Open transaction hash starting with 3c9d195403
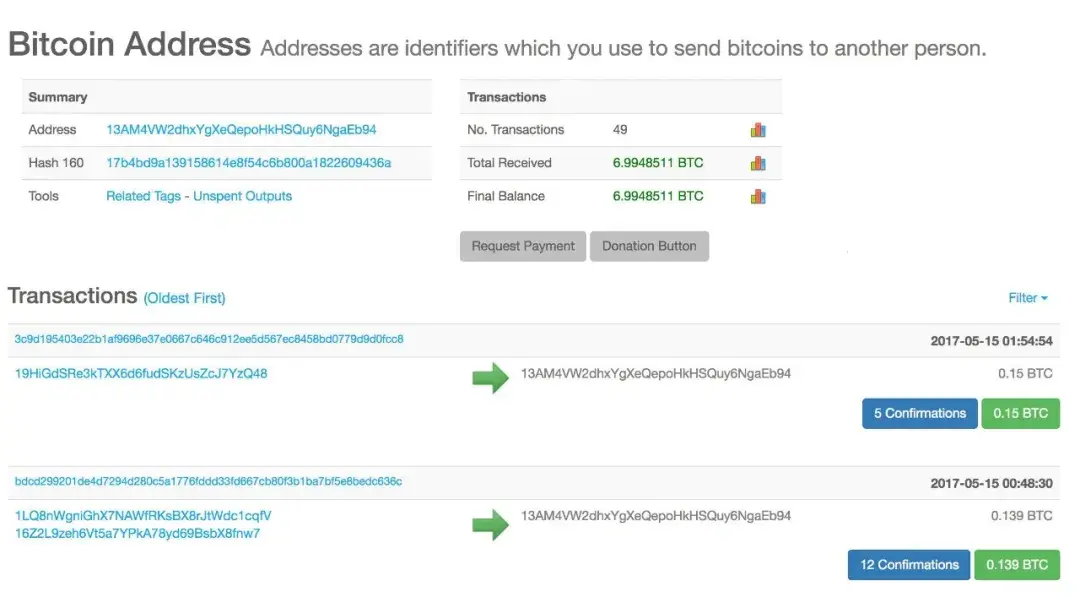Screen dimensions: 1080x608 [x=209, y=340]
